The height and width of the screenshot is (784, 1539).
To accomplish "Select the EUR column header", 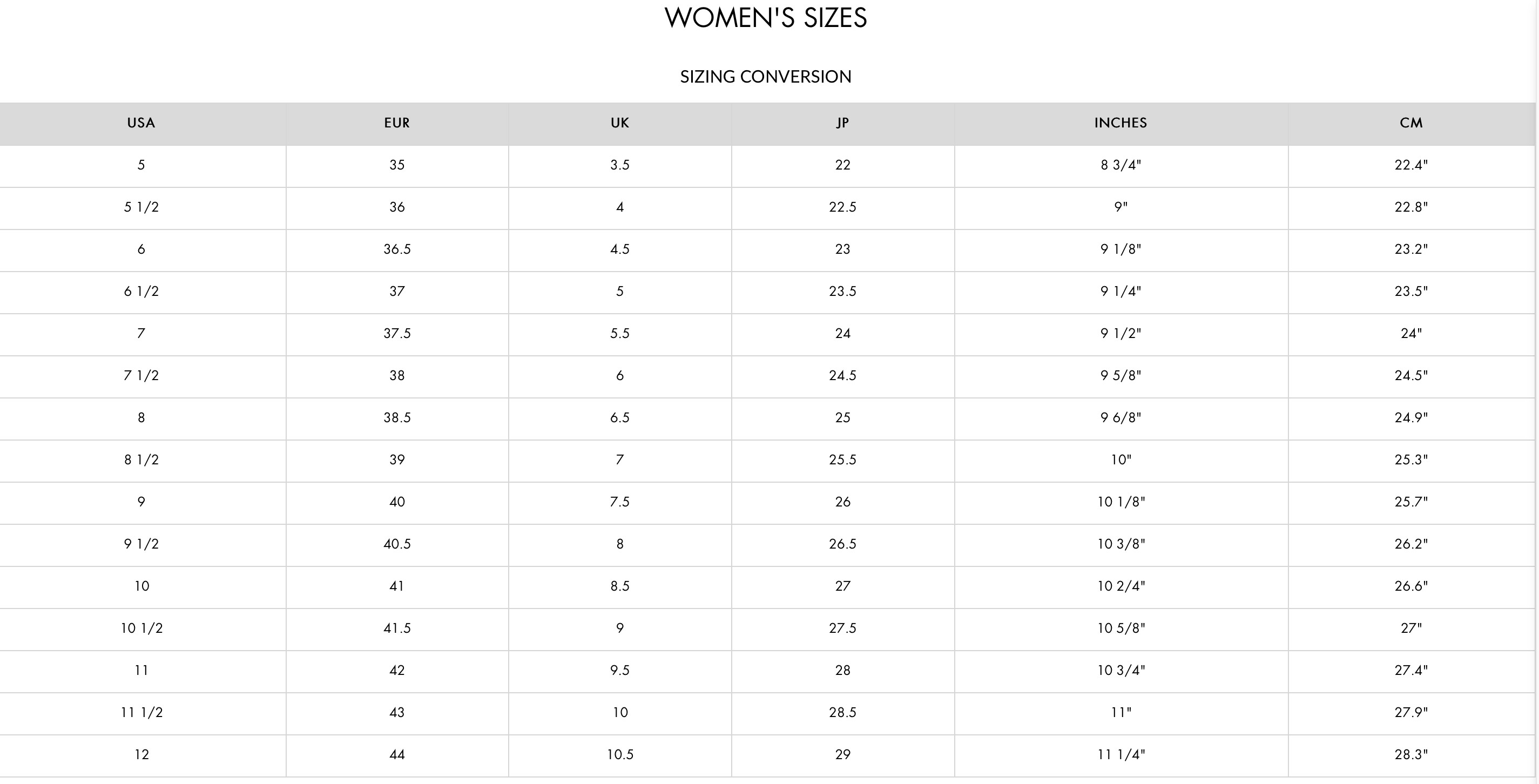I will point(397,123).
